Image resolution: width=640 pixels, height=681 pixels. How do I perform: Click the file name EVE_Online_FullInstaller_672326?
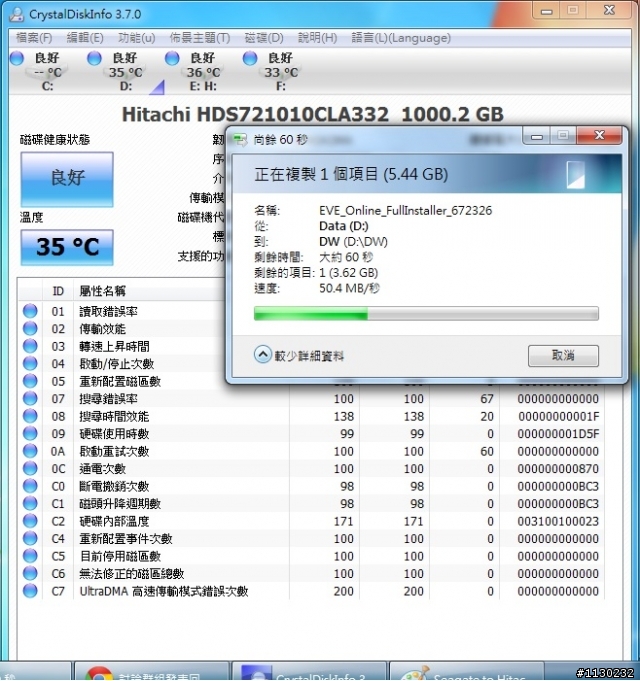[x=406, y=211]
